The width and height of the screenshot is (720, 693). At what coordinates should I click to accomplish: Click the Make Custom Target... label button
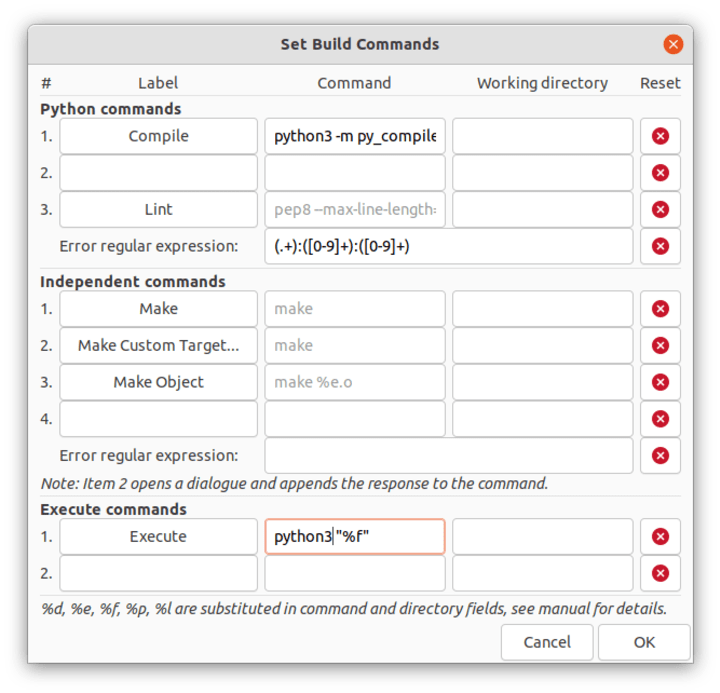tap(158, 345)
